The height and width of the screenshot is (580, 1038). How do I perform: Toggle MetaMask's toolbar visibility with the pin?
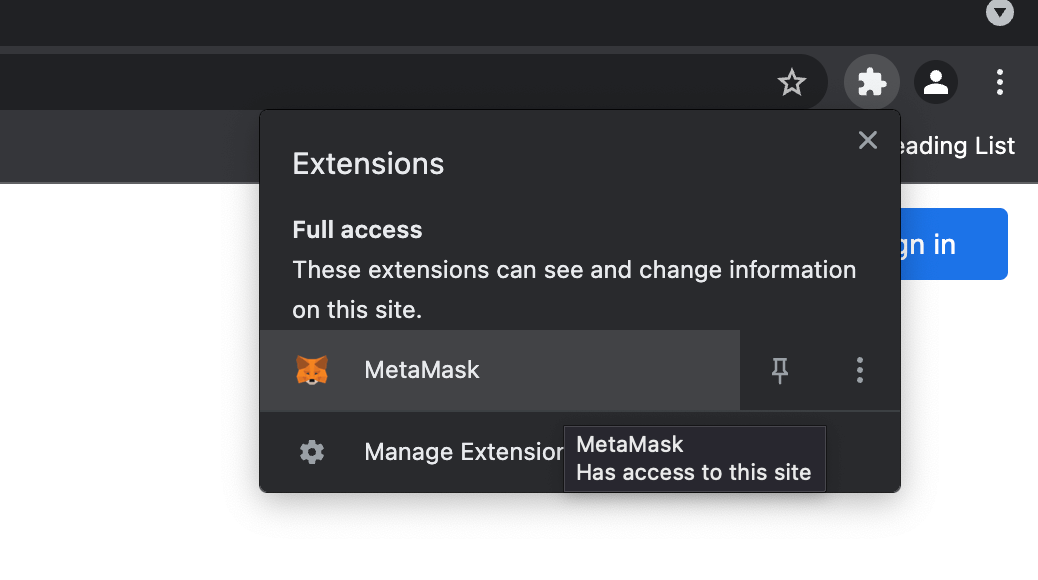(779, 370)
